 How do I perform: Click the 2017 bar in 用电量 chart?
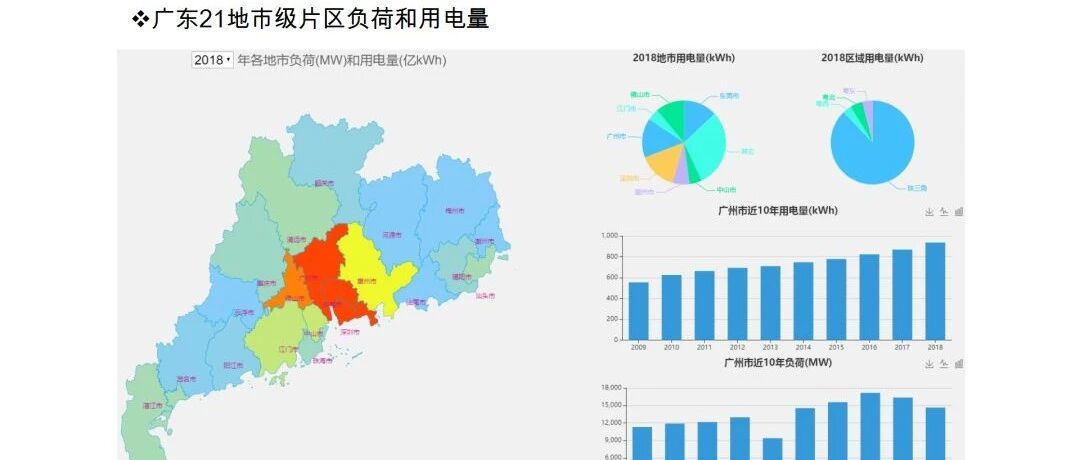tap(902, 295)
